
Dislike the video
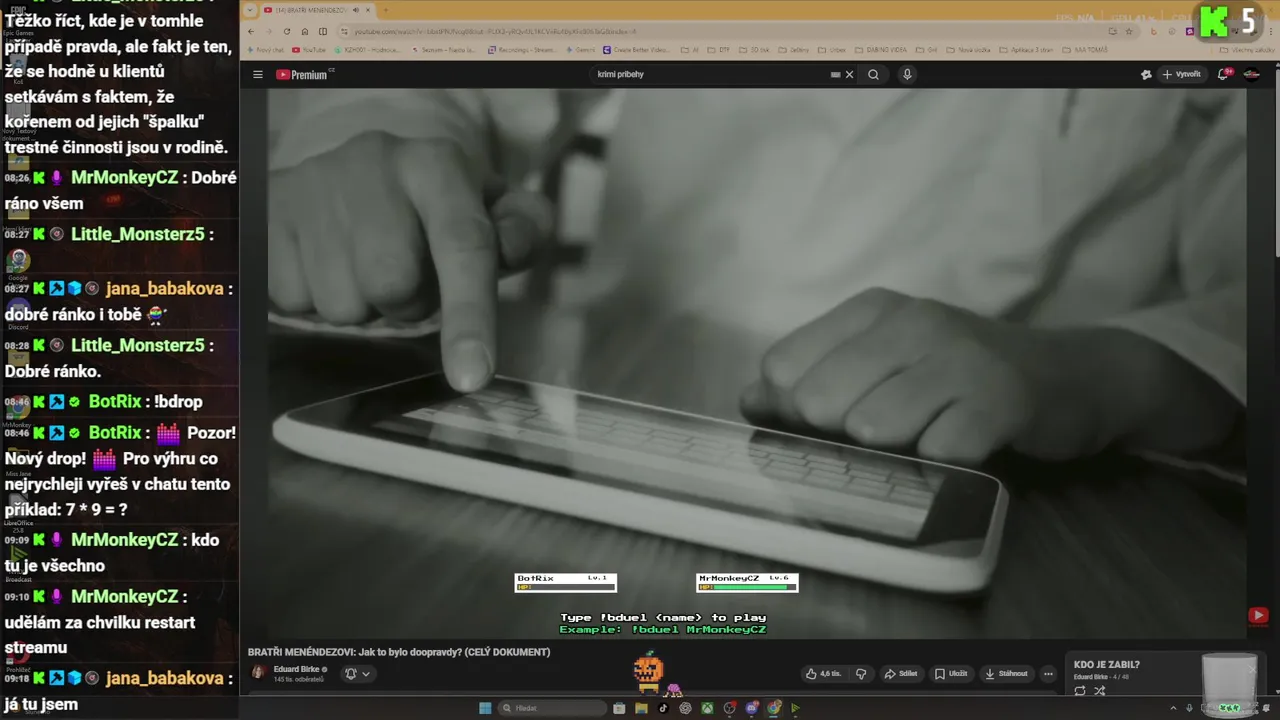point(861,674)
